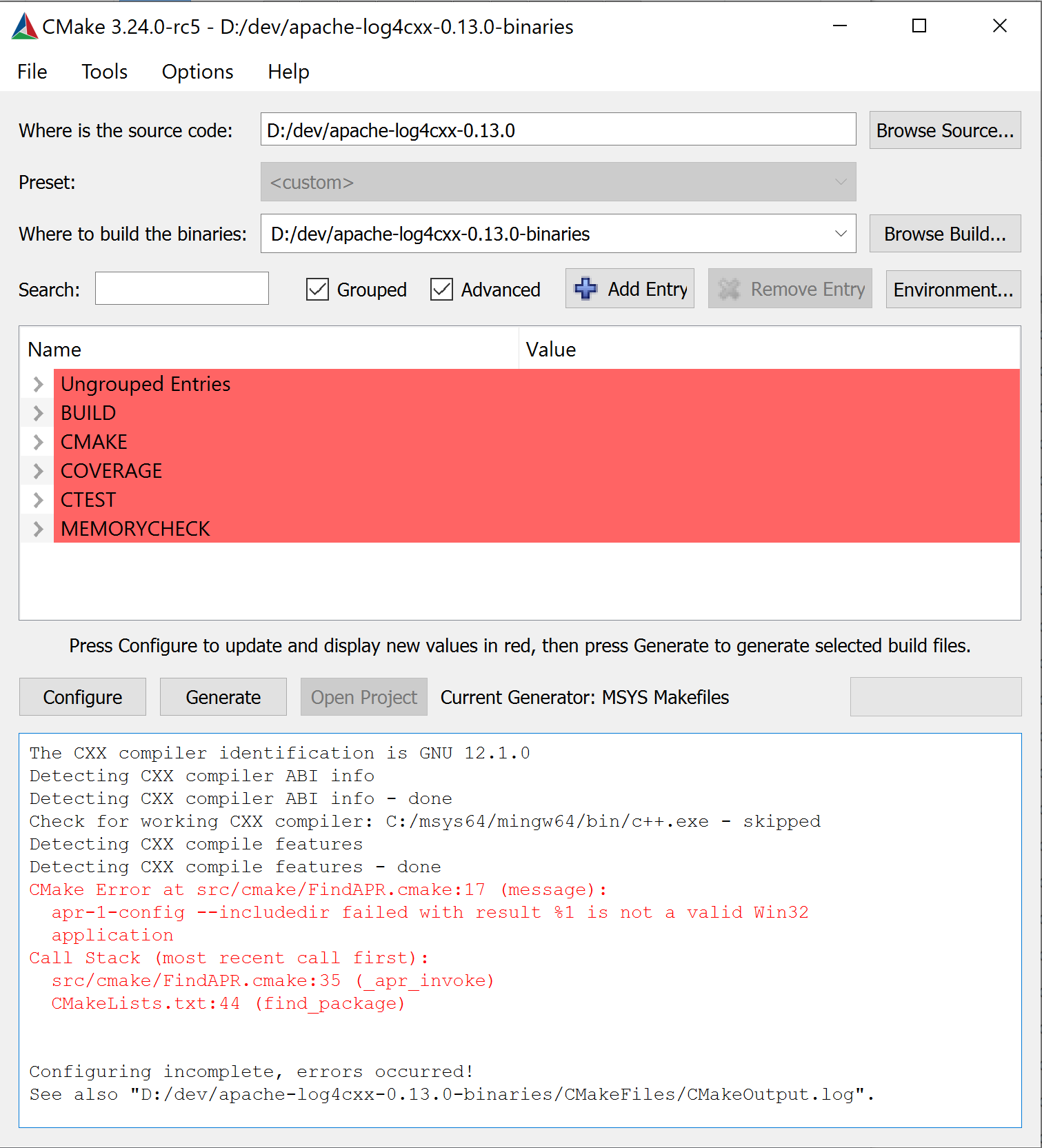Click 'Where to build the binaries:' label

132,234
